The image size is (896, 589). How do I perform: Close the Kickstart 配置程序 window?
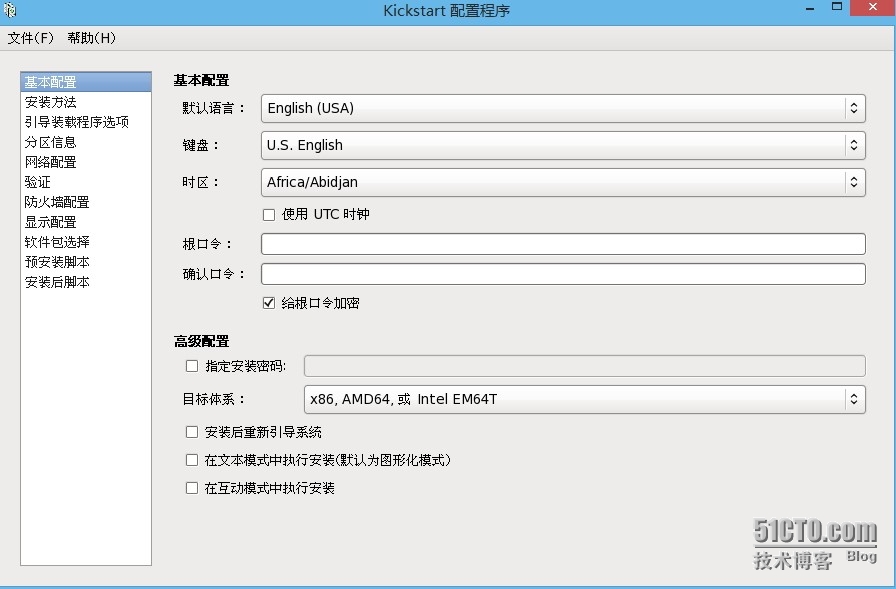tap(873, 7)
